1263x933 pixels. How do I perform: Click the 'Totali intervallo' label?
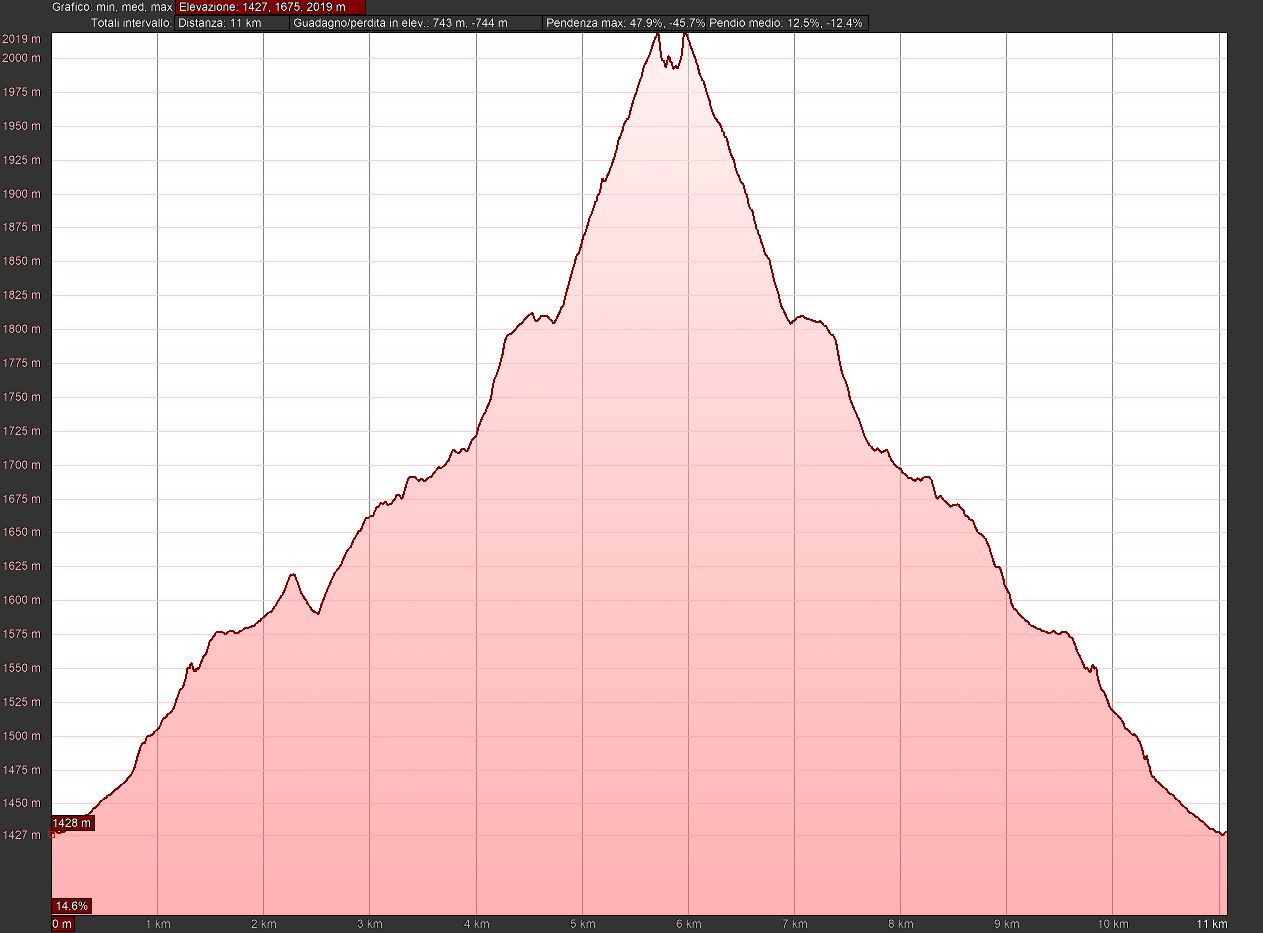pos(131,23)
